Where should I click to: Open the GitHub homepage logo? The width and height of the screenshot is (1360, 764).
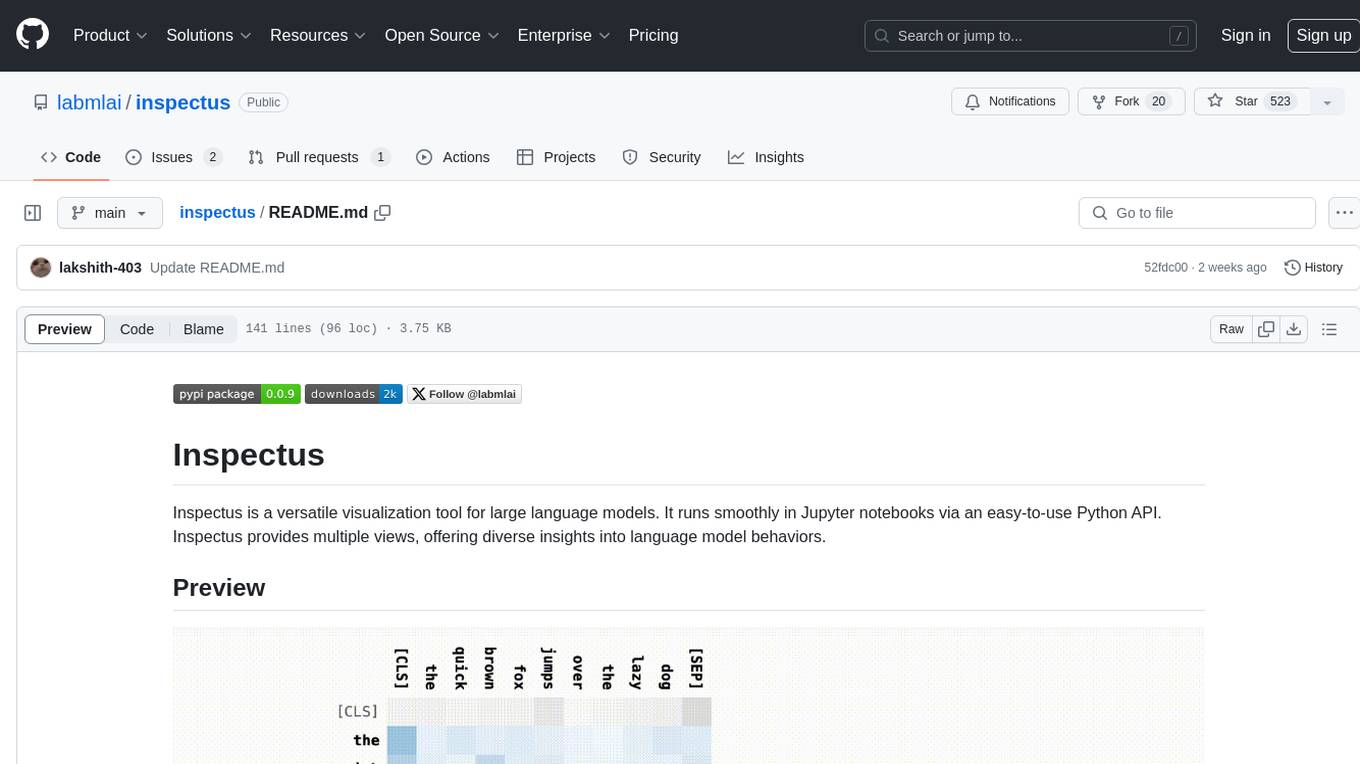(x=32, y=35)
